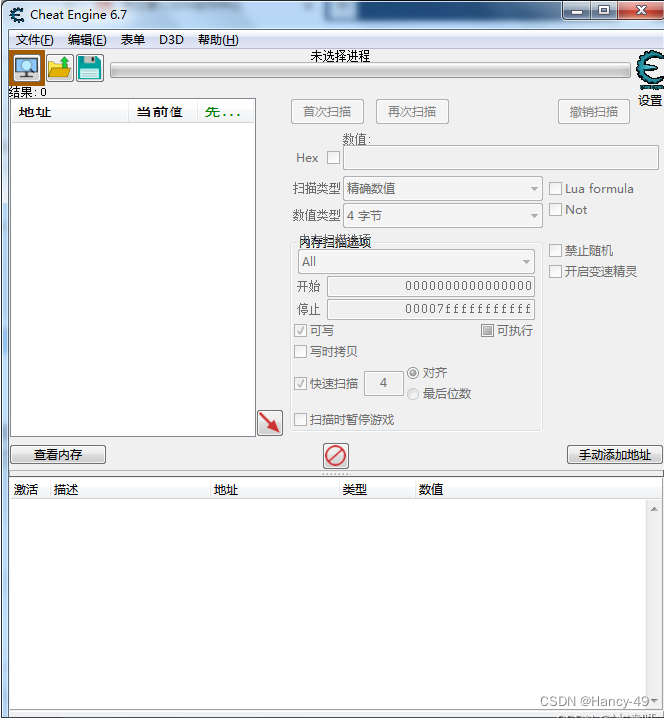
Task: Close the Cheat Engine window
Action: click(641, 11)
